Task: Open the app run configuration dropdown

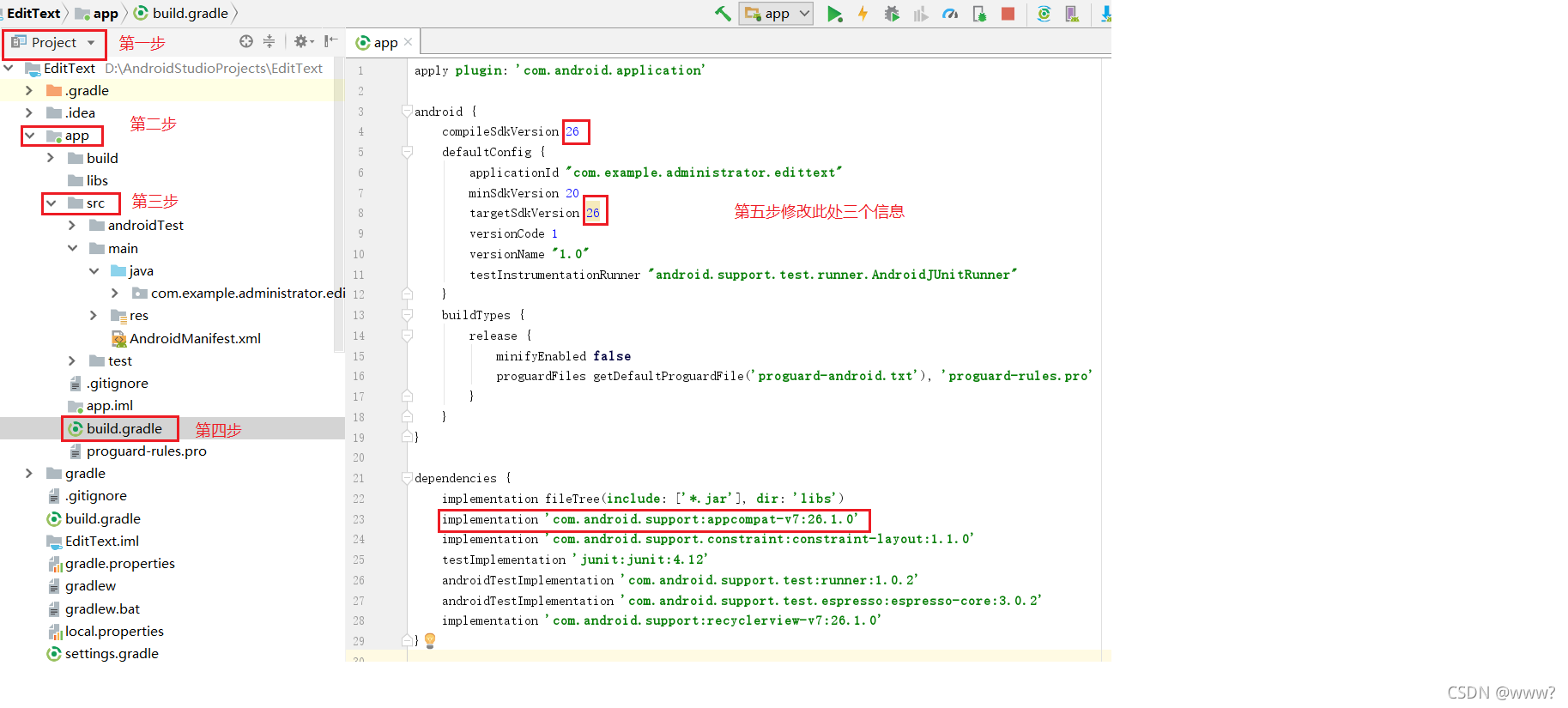Action: (x=776, y=13)
